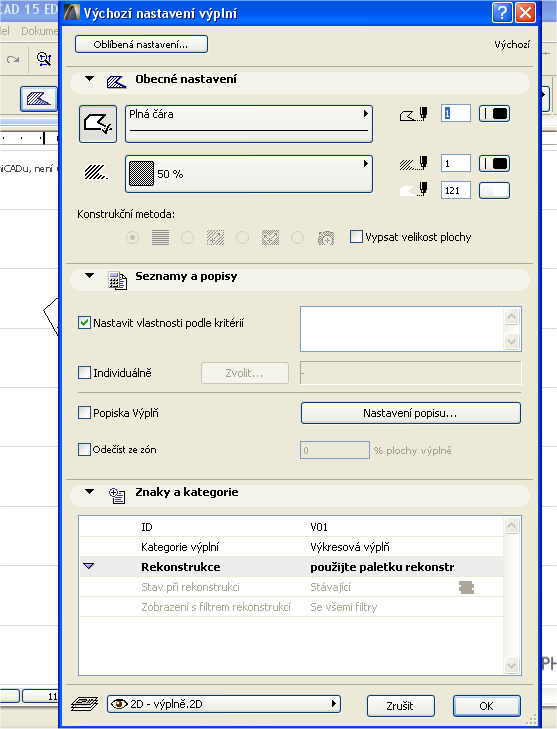Collapse the Obecné nastavení section
This screenshot has height=729, width=557.
(x=90, y=79)
